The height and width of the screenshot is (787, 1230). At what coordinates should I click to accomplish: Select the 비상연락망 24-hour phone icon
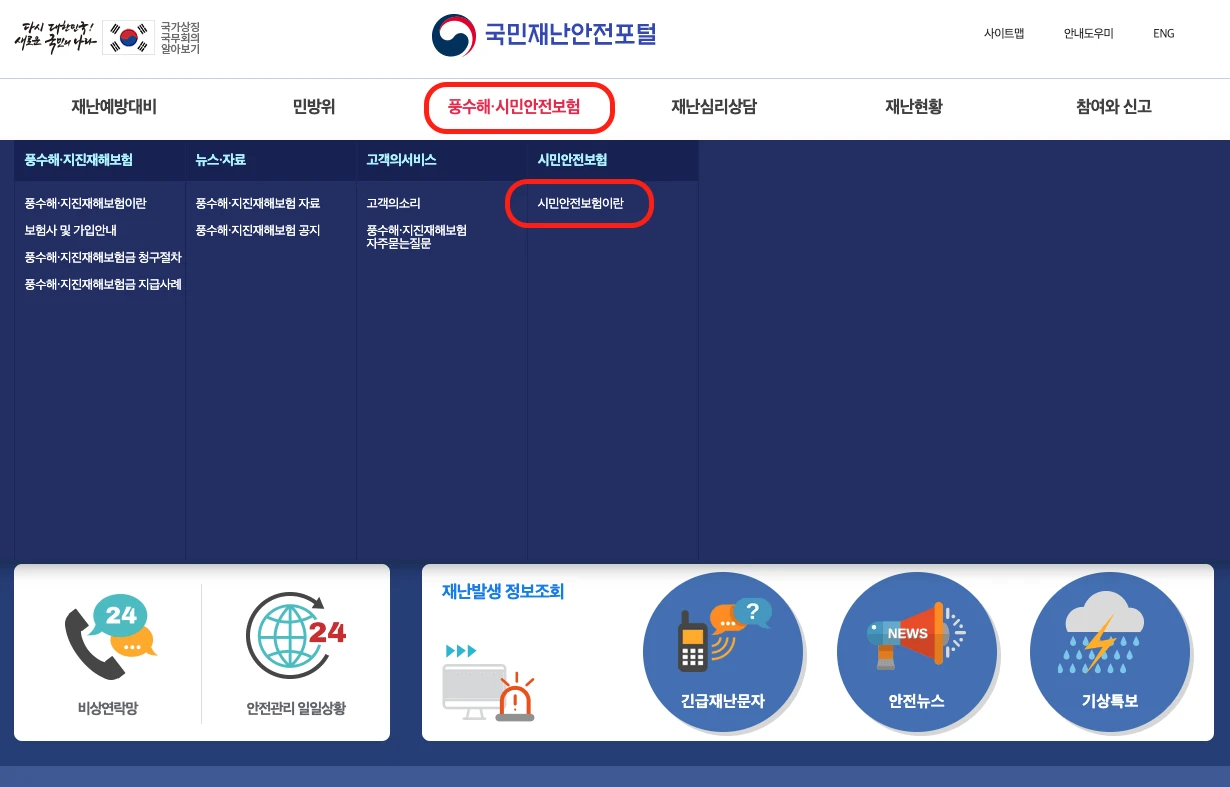105,635
